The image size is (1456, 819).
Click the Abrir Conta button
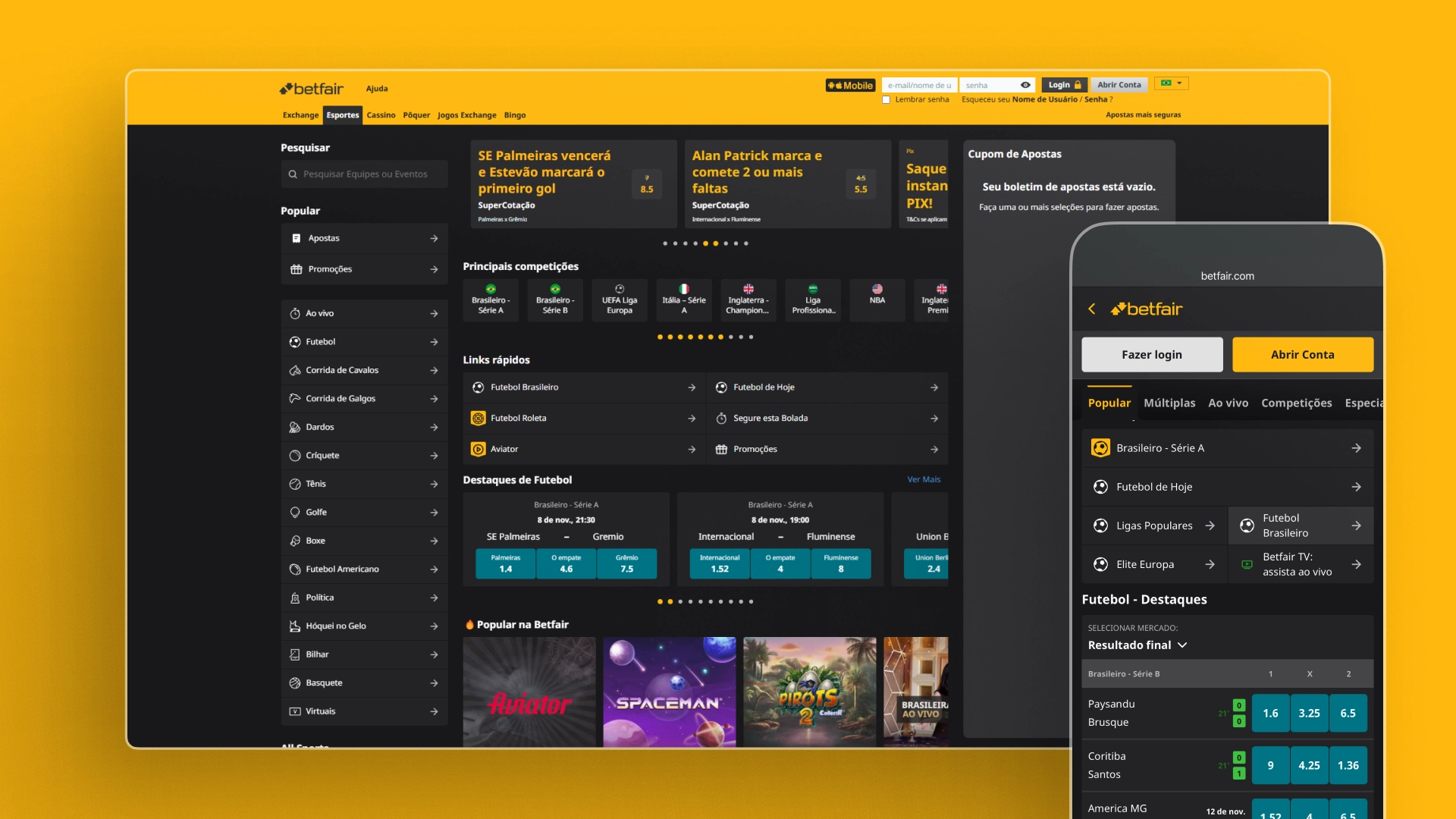point(1119,85)
